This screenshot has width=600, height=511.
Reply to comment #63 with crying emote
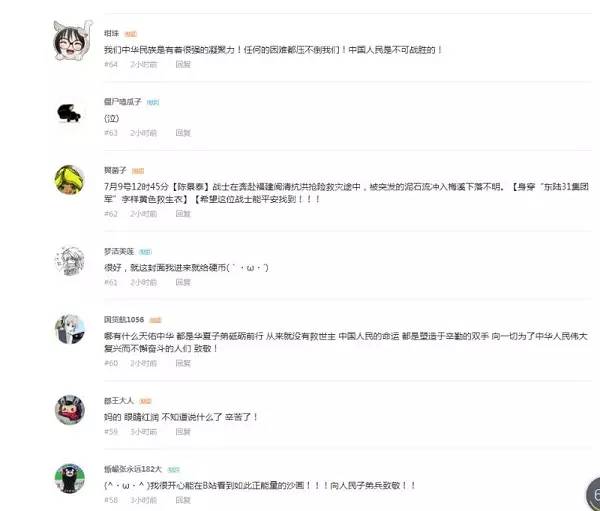pos(183,133)
